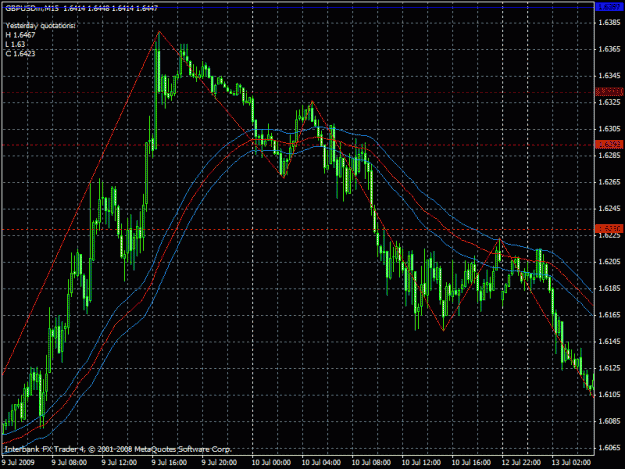
Task: Click the '10 Jul 00:00' time axis label
Action: click(271, 463)
